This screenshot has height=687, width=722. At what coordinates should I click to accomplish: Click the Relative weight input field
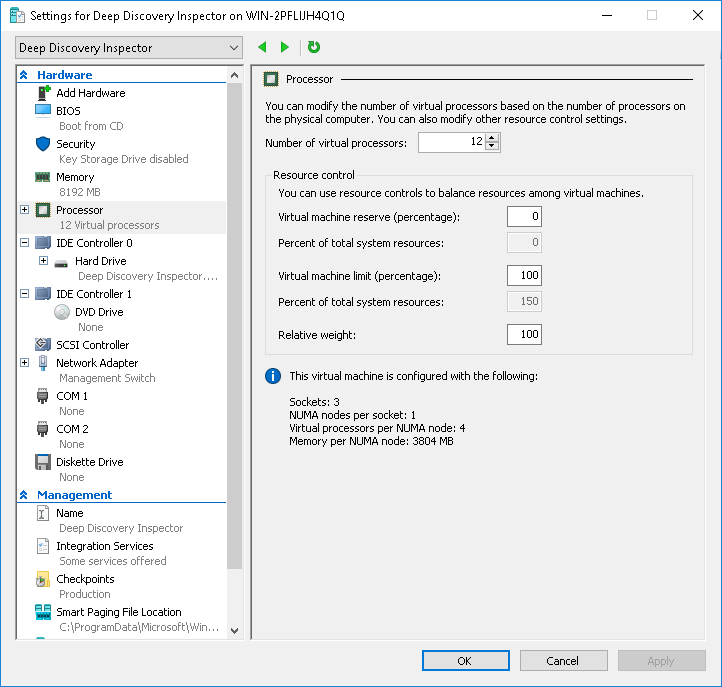[524, 334]
